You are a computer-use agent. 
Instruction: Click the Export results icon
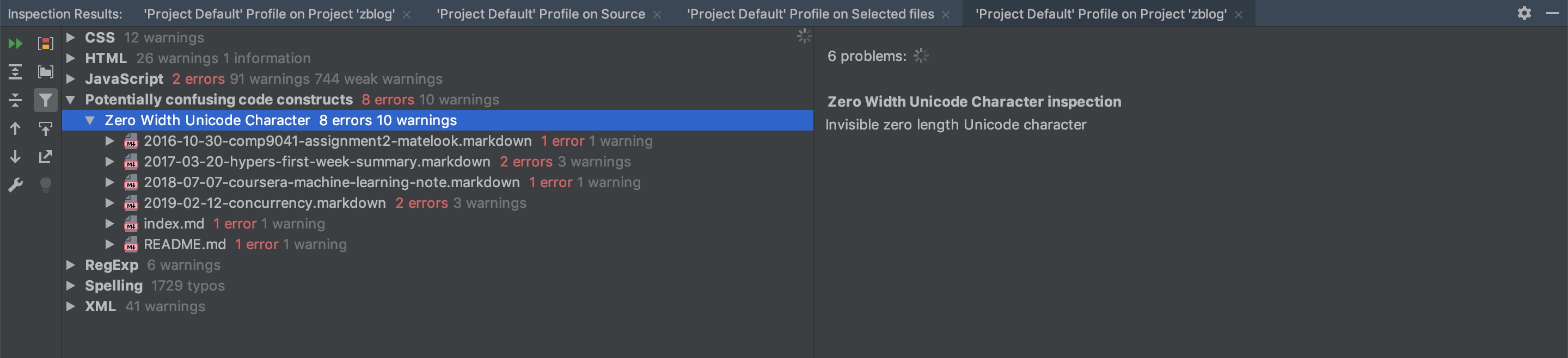click(46, 157)
